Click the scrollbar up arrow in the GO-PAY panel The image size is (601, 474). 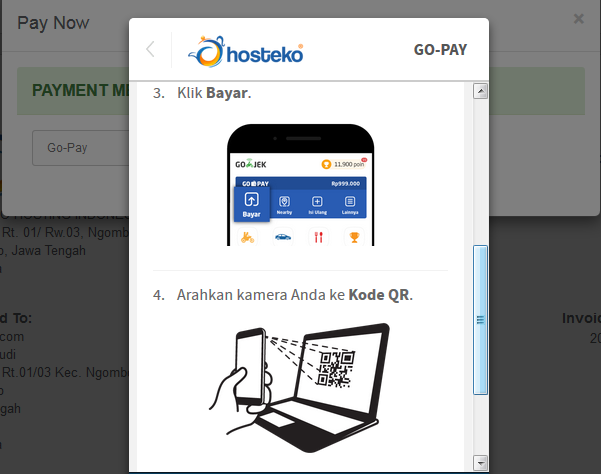pos(480,91)
